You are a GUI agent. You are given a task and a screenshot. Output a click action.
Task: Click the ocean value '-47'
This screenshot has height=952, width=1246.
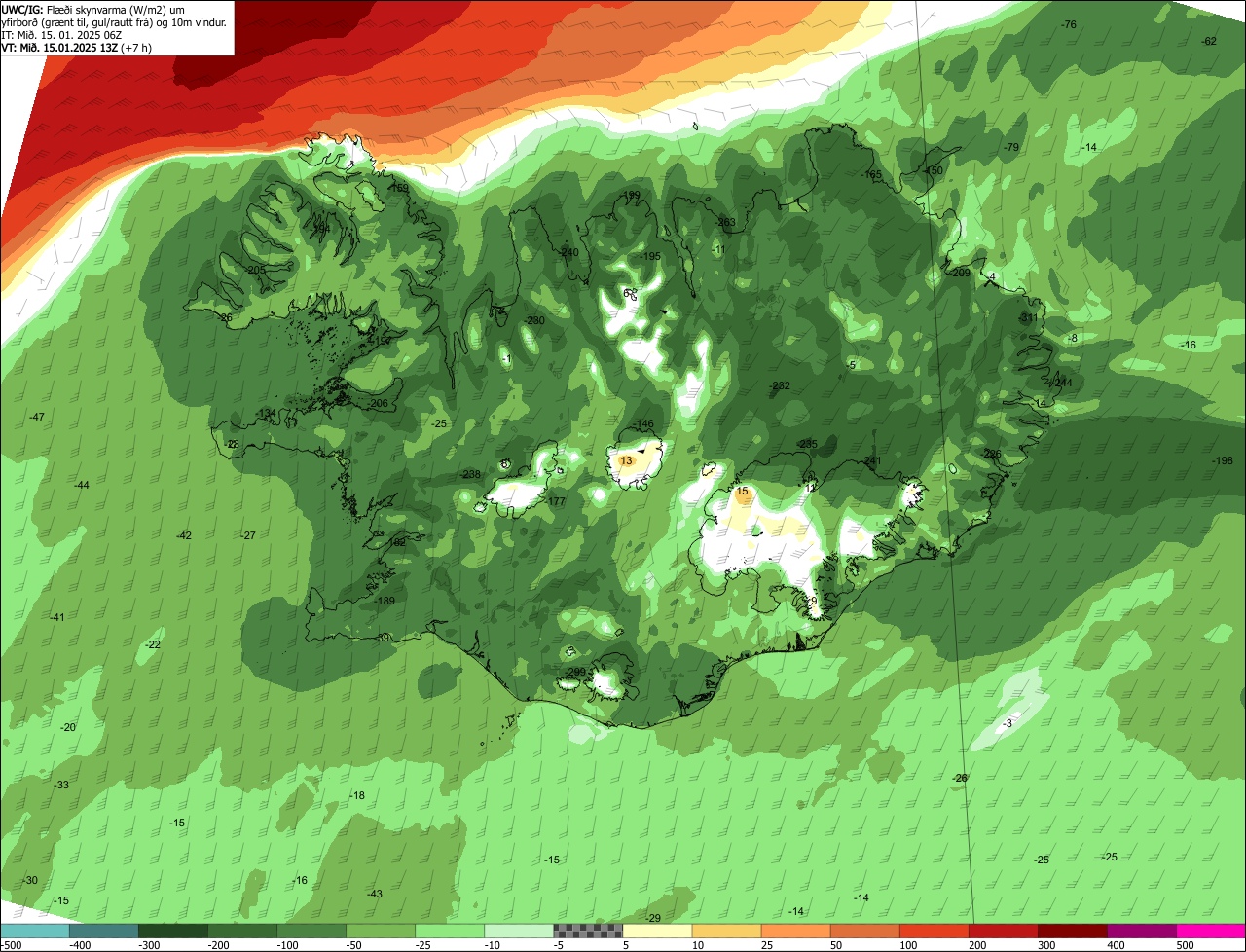37,417
